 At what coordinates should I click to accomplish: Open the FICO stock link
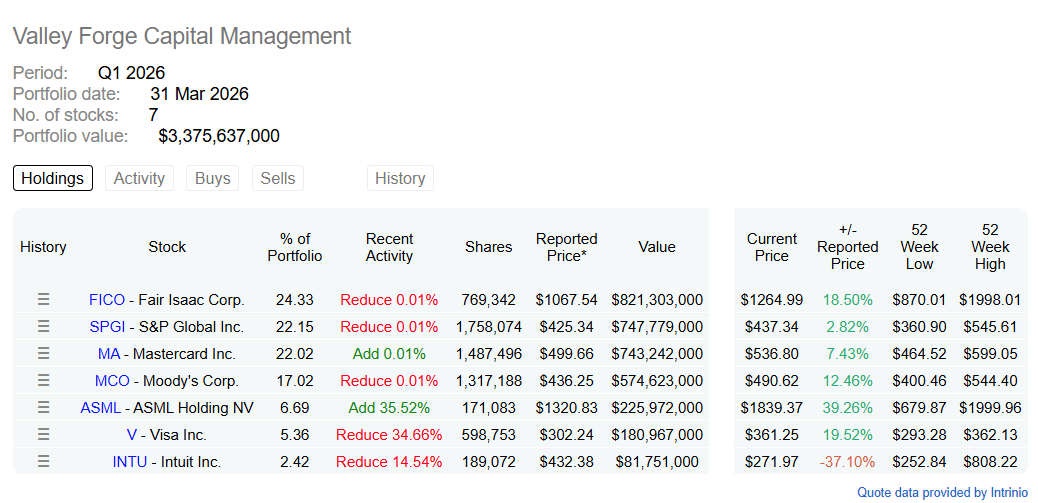point(107,300)
